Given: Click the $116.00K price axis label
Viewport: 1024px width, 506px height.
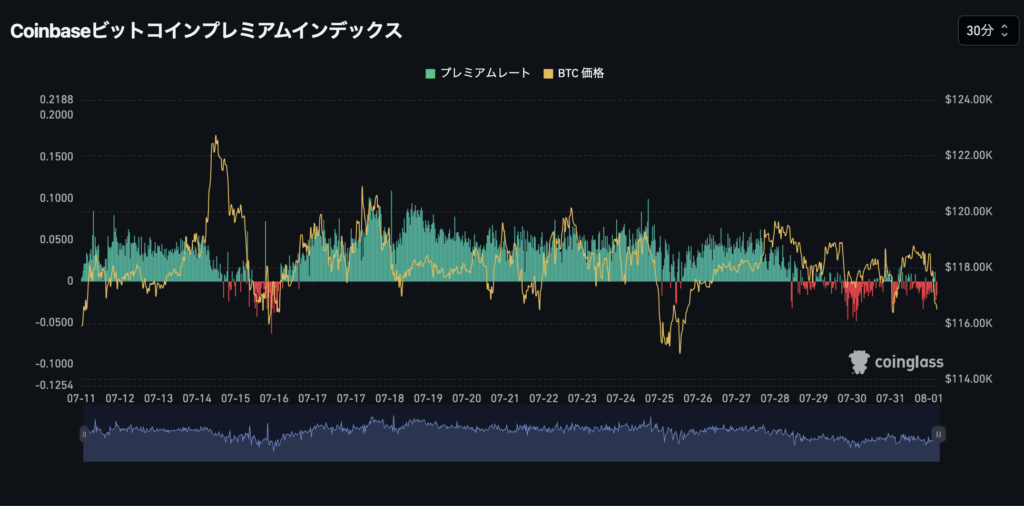Looking at the screenshot, I should (968, 323).
